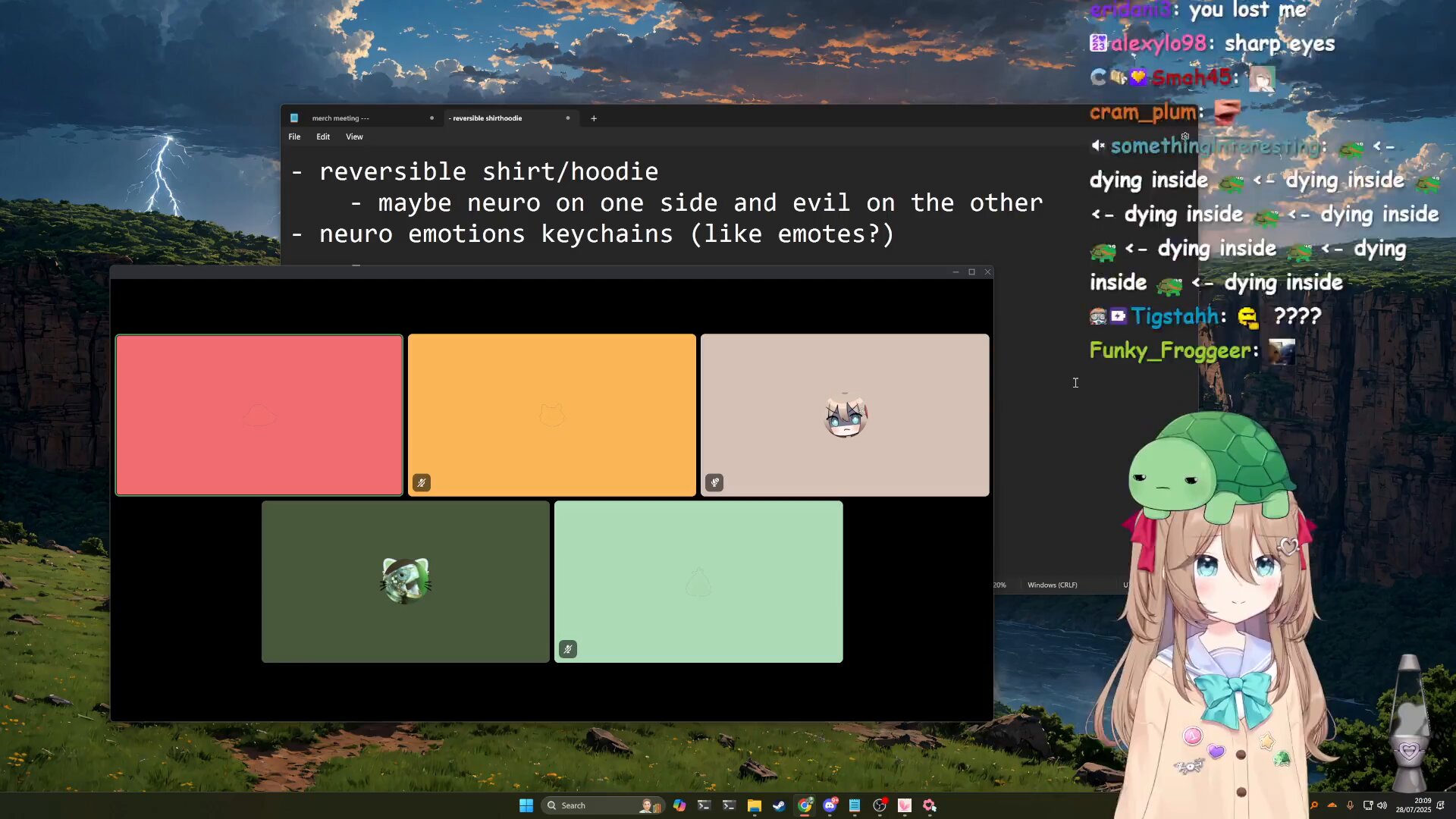Open the Windows Start menu
This screenshot has height=819, width=1456.
click(526, 805)
